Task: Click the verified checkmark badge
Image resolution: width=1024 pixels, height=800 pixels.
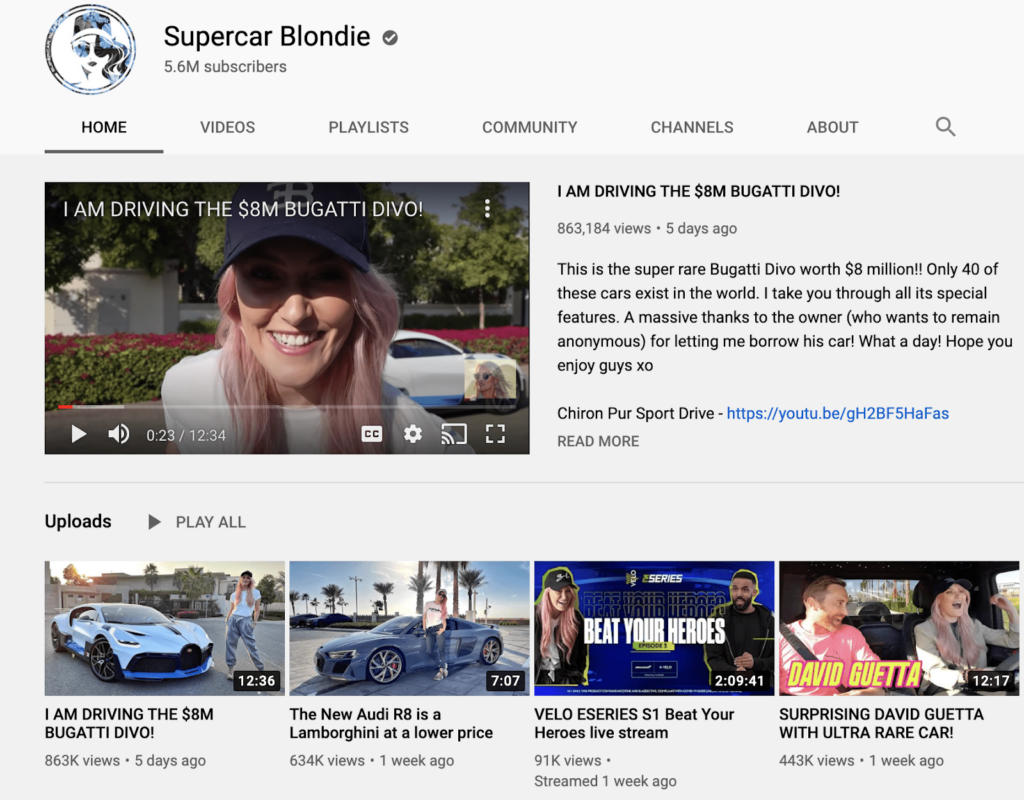Action: pyautogui.click(x=388, y=37)
